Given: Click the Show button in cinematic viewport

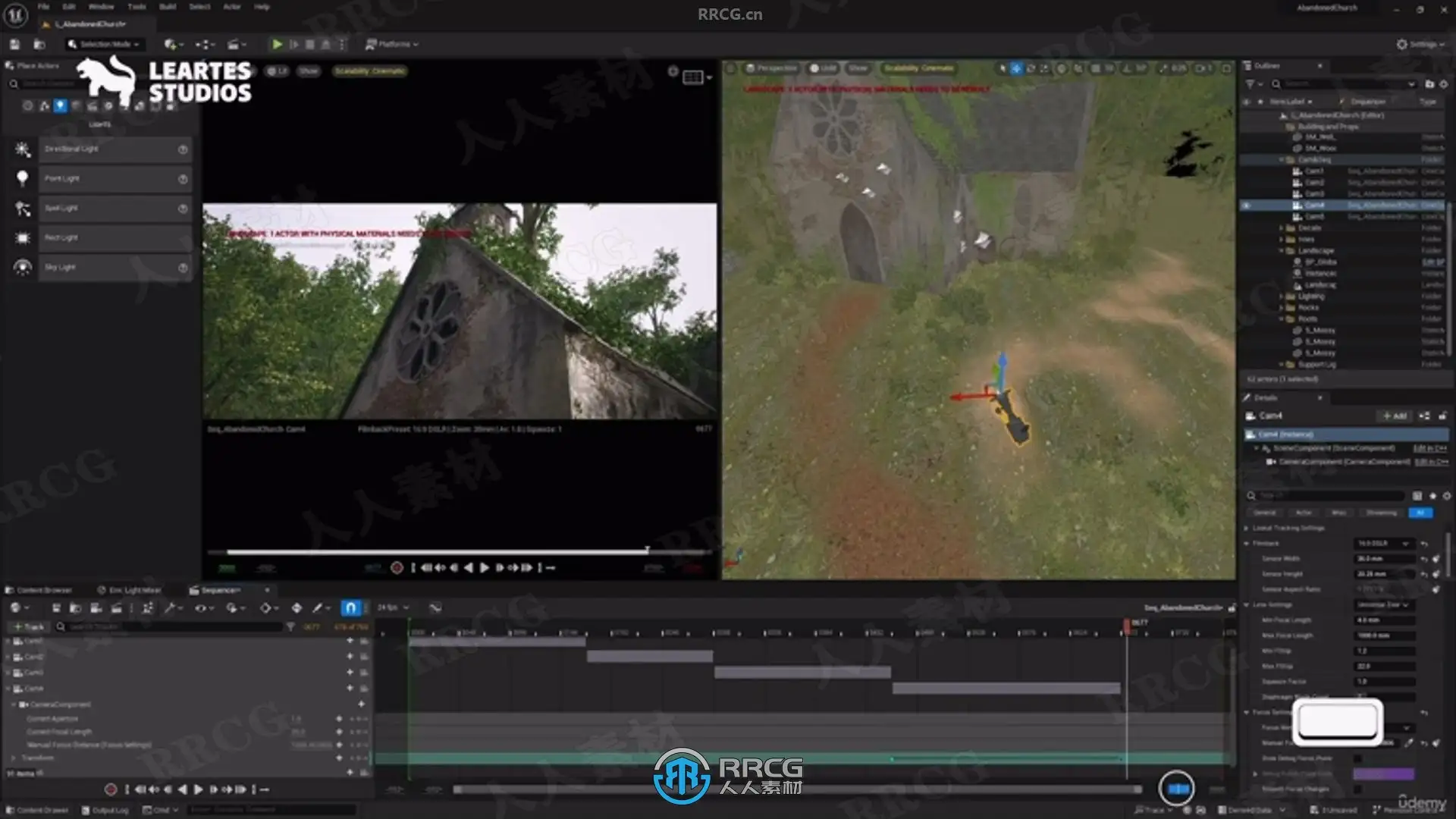Looking at the screenshot, I should tap(309, 71).
